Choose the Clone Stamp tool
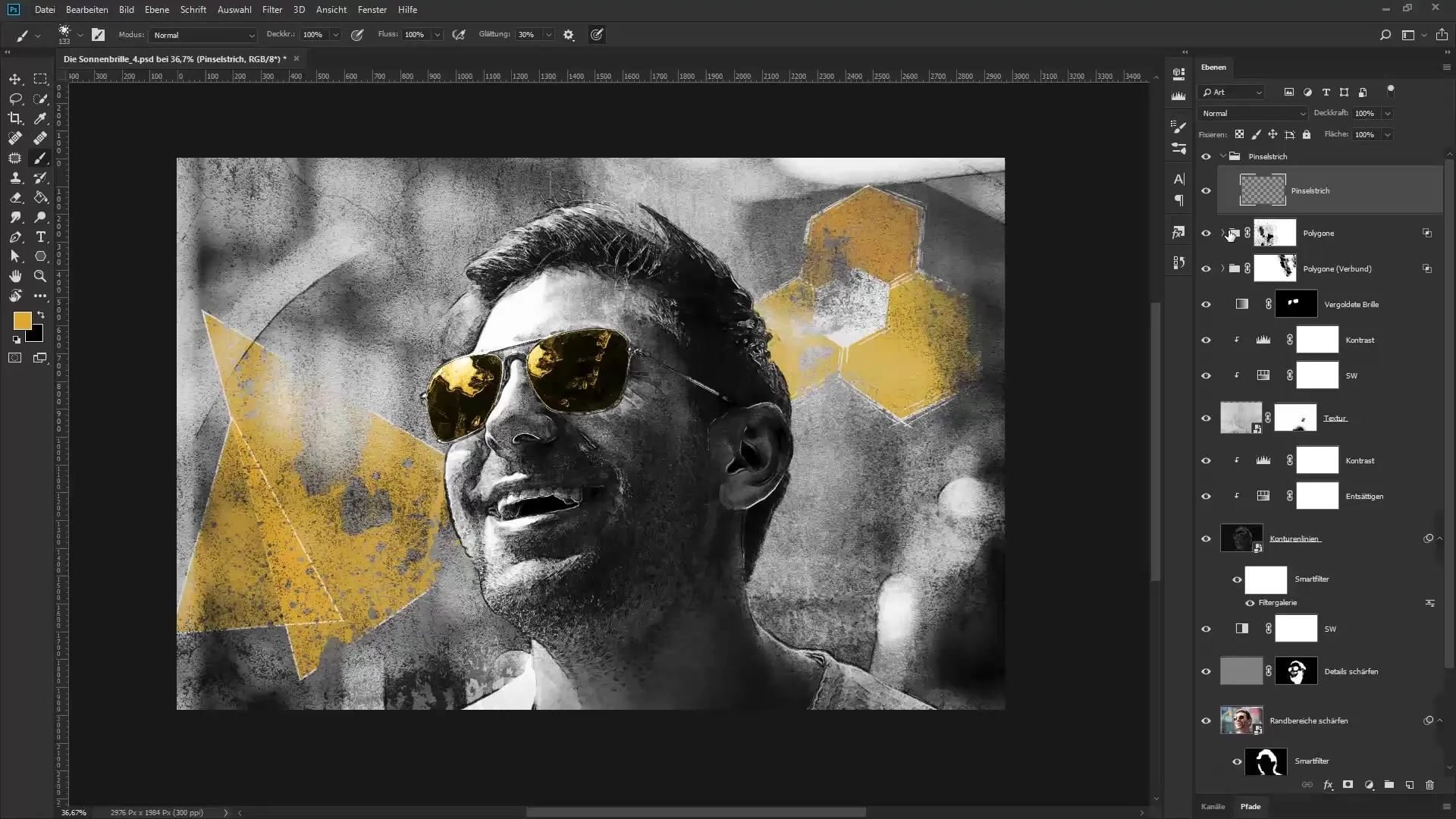The image size is (1456, 819). click(15, 177)
